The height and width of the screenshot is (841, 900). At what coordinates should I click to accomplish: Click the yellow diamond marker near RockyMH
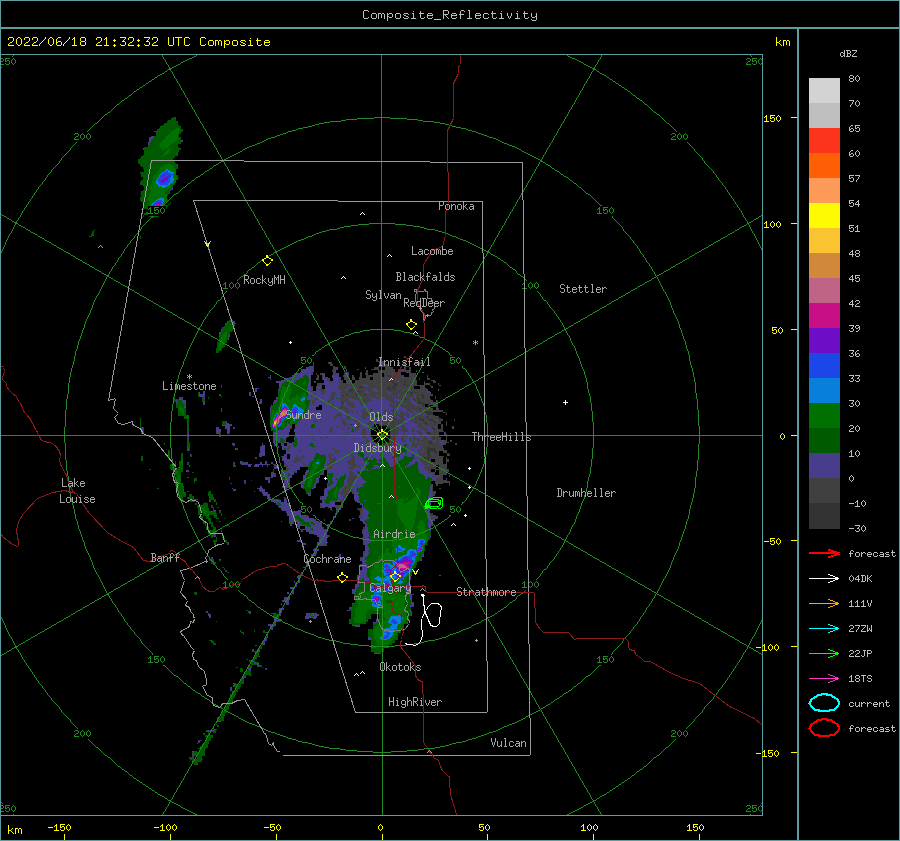(x=267, y=261)
